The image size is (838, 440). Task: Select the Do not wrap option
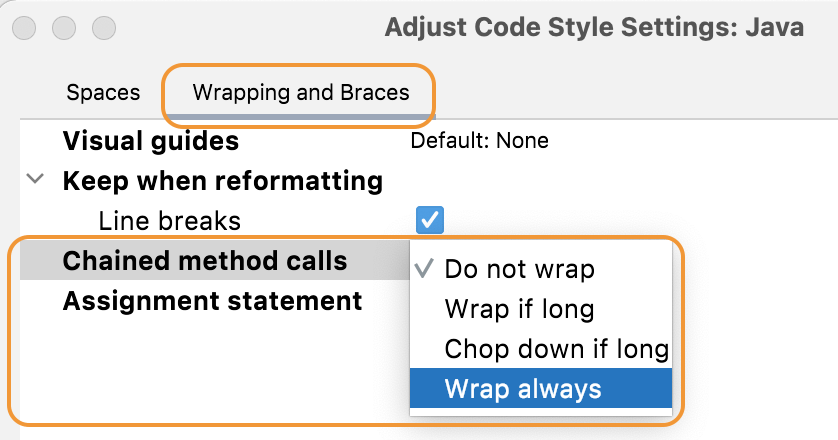[x=519, y=269]
